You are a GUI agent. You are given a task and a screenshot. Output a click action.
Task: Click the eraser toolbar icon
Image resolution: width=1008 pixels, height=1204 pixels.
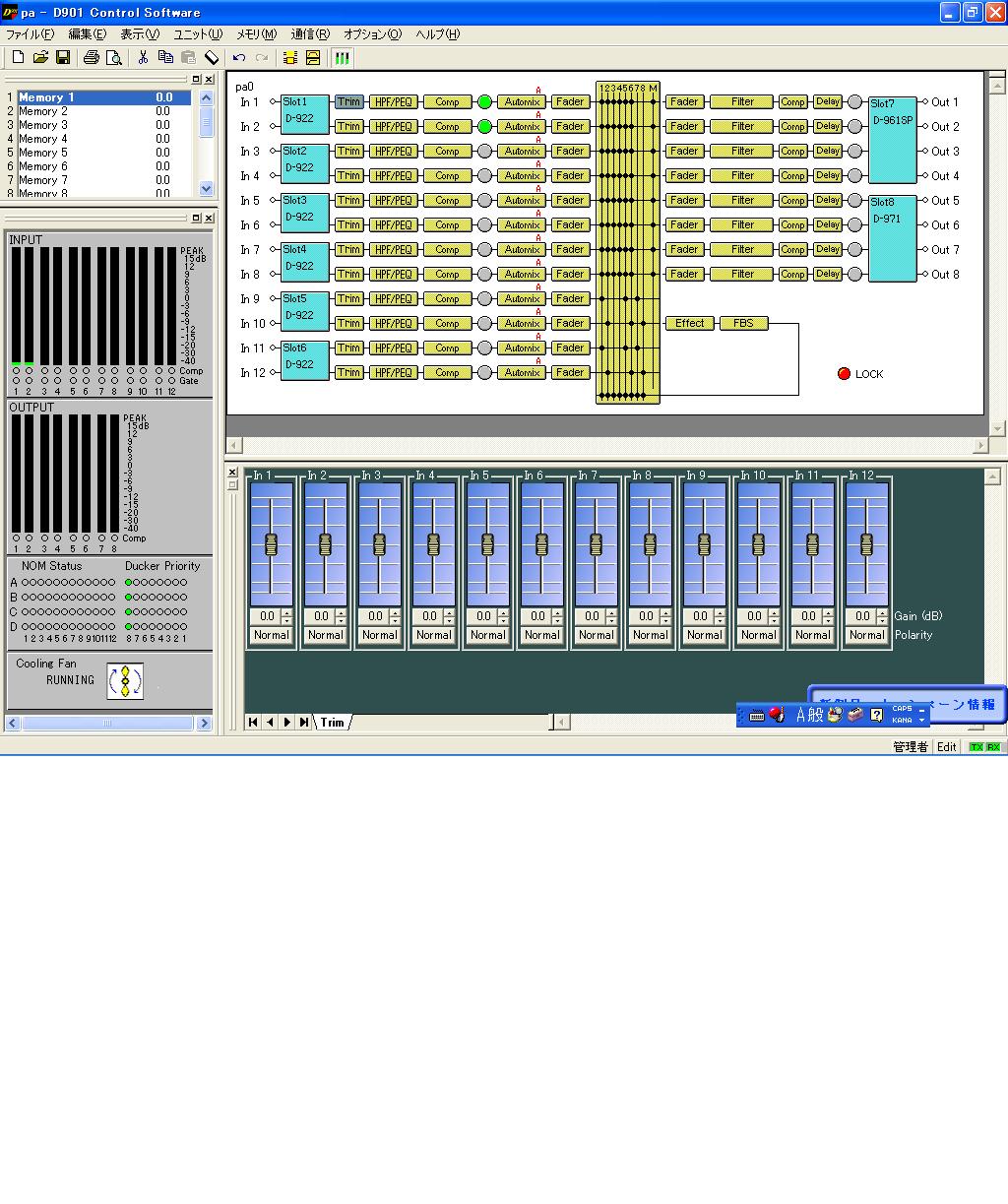pyautogui.click(x=212, y=58)
